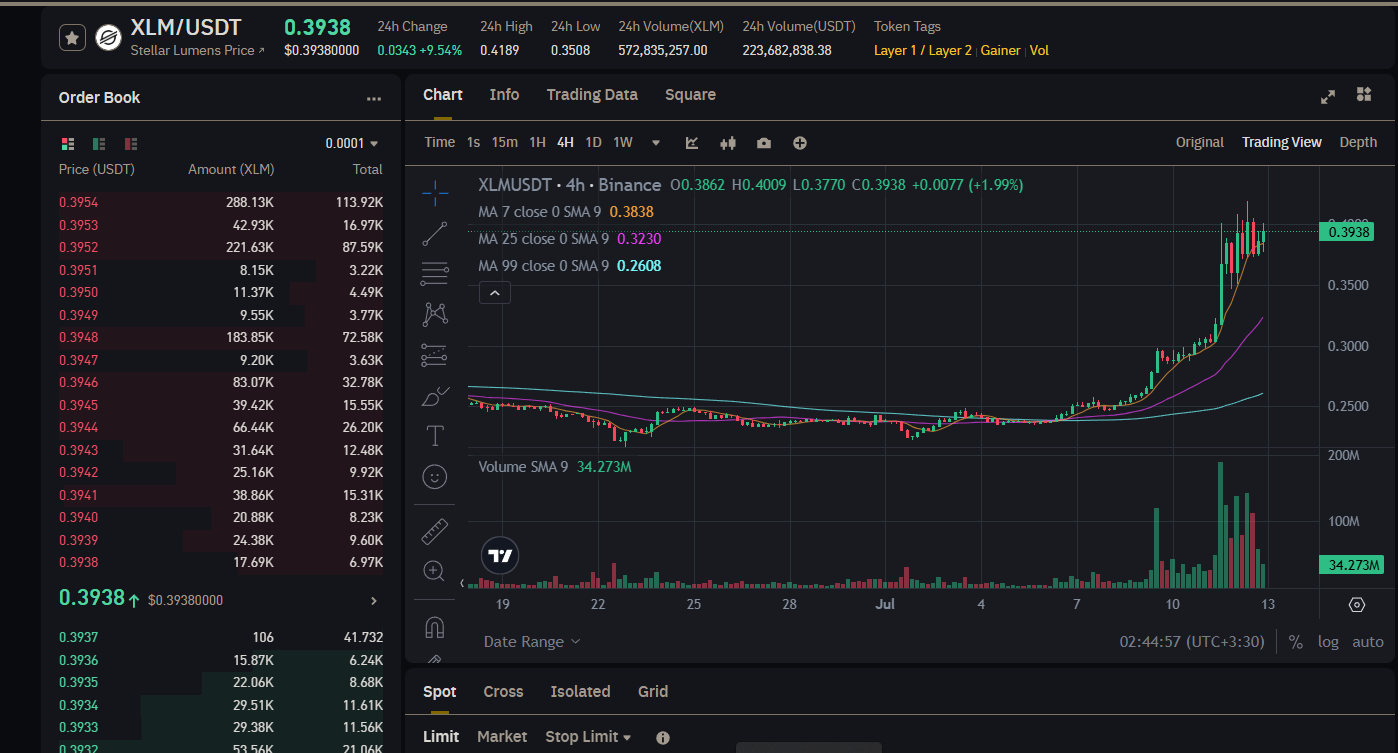Select the 1s time interval
Viewport: 1398px width, 753px height.
474,142
